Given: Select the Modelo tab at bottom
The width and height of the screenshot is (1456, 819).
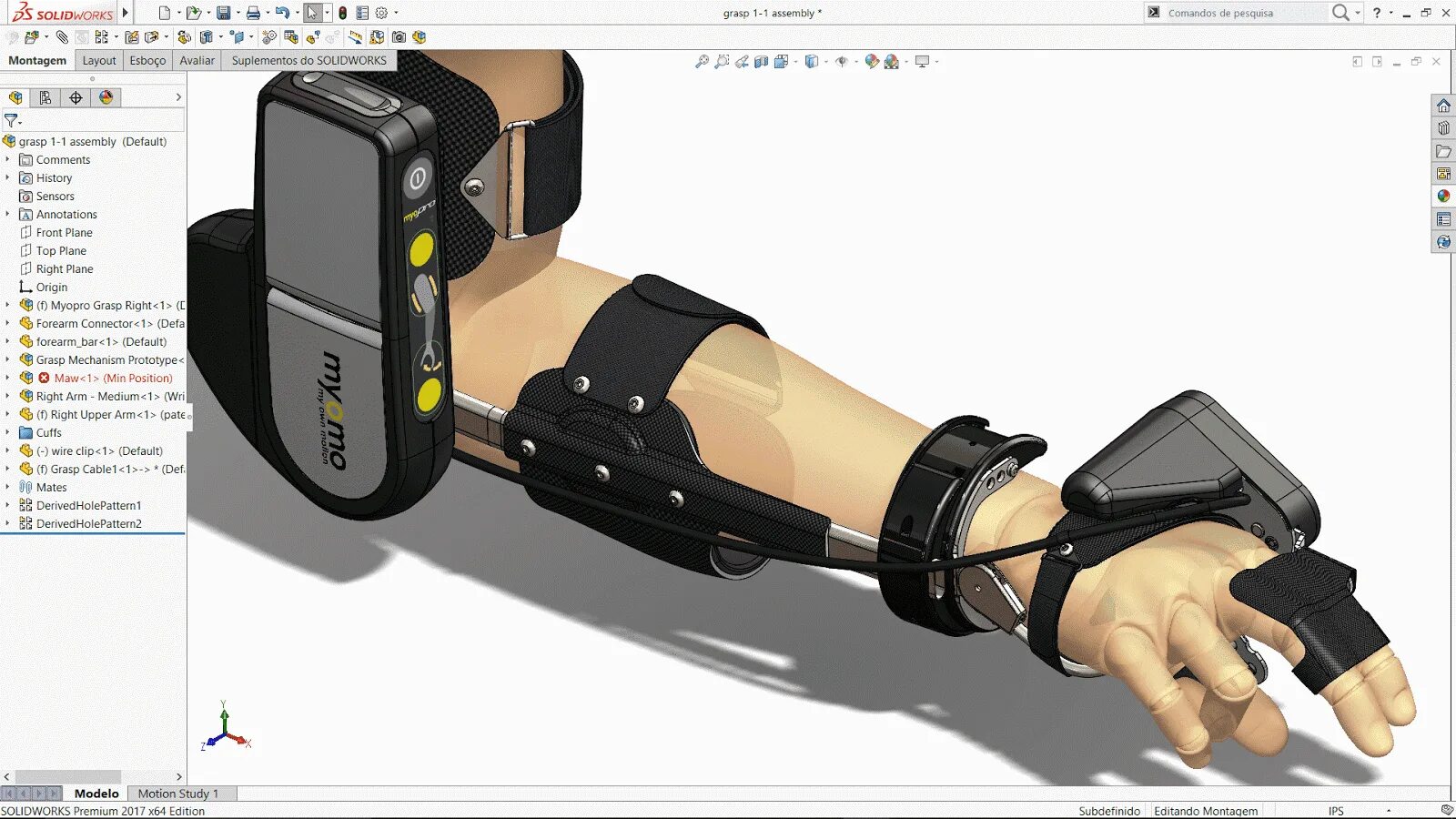Looking at the screenshot, I should click(96, 794).
